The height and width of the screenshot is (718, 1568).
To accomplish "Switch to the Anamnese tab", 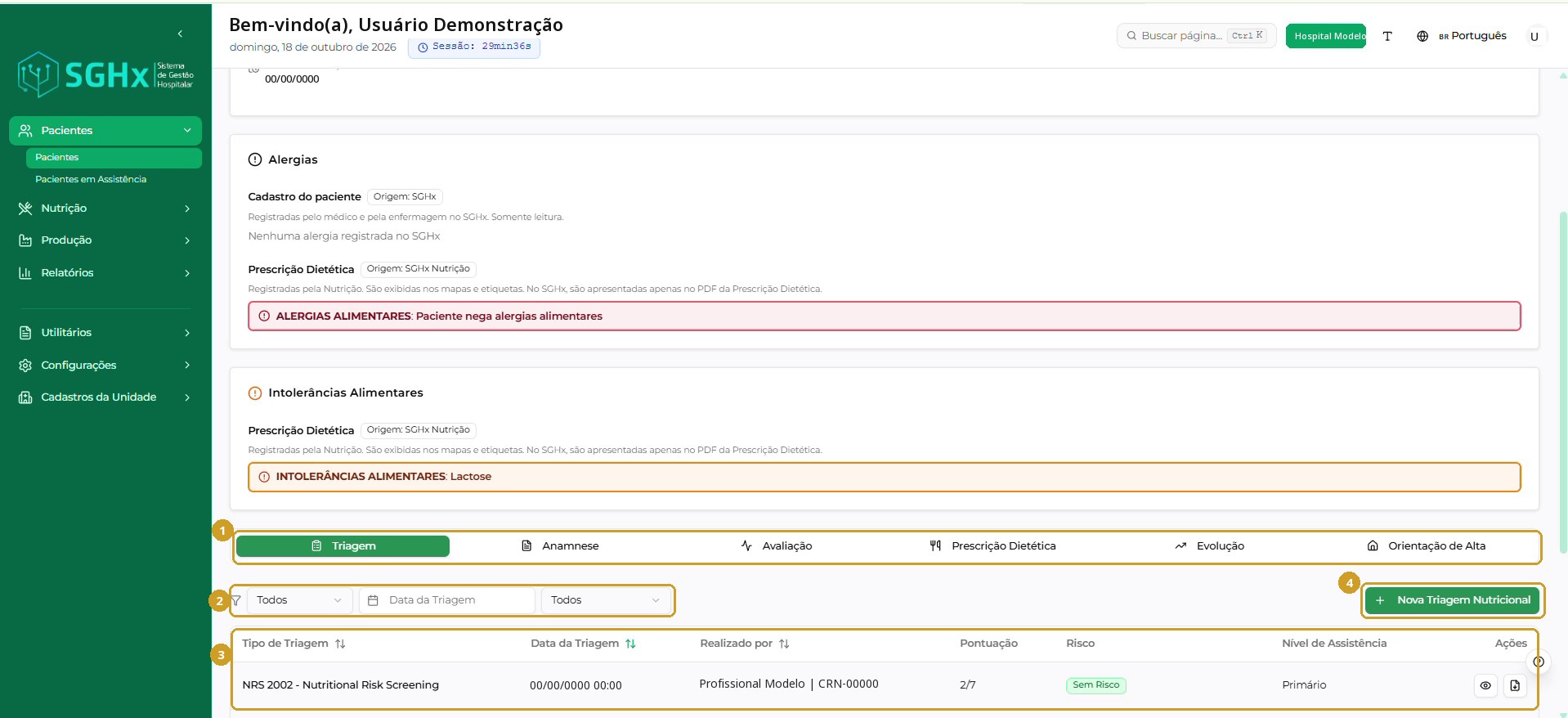I will pos(560,546).
